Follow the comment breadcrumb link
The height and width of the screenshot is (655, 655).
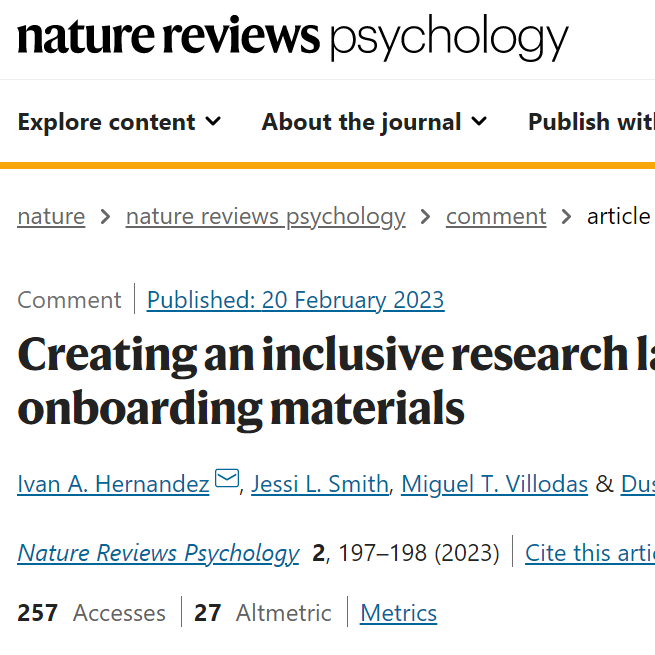pos(496,217)
